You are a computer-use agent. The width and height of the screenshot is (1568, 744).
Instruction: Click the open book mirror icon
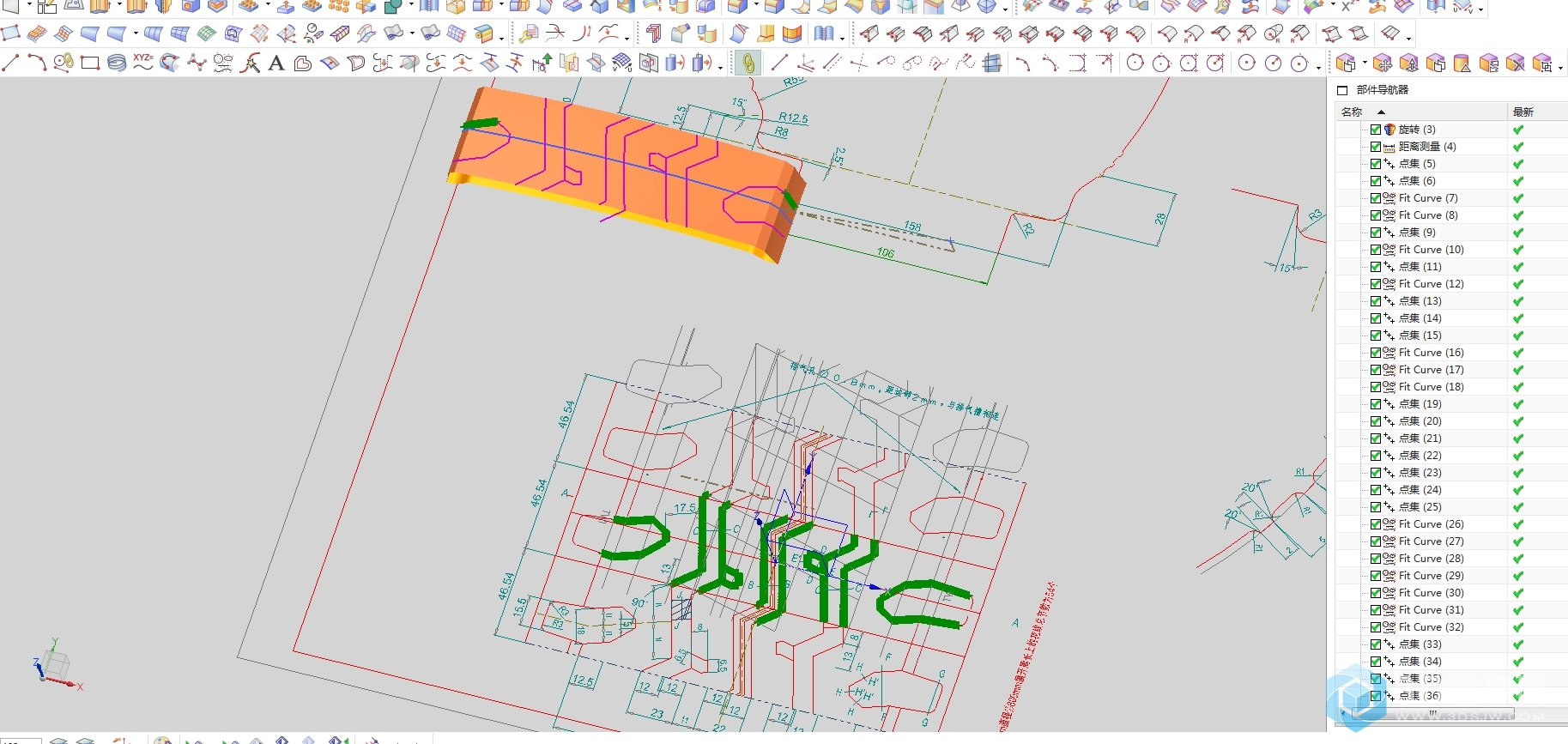824,34
